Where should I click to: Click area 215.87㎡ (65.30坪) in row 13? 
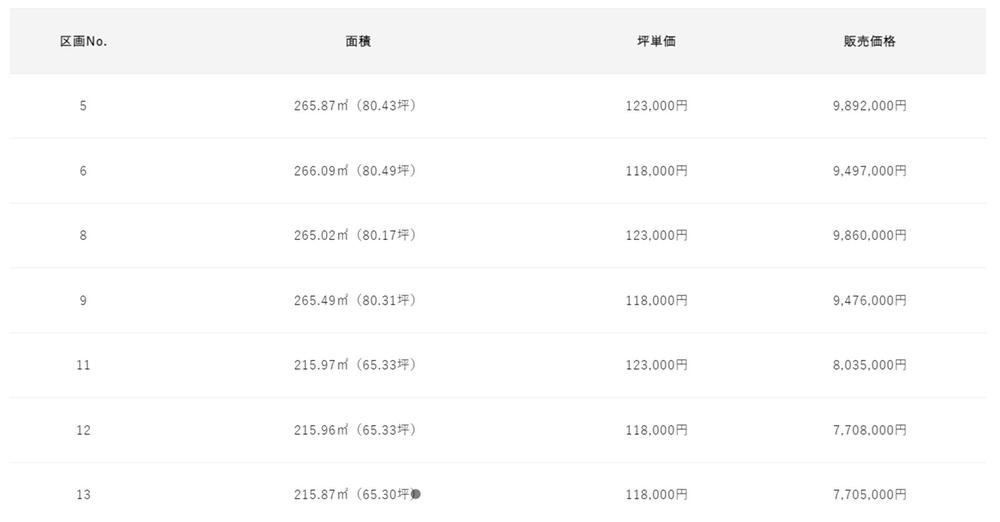(356, 495)
